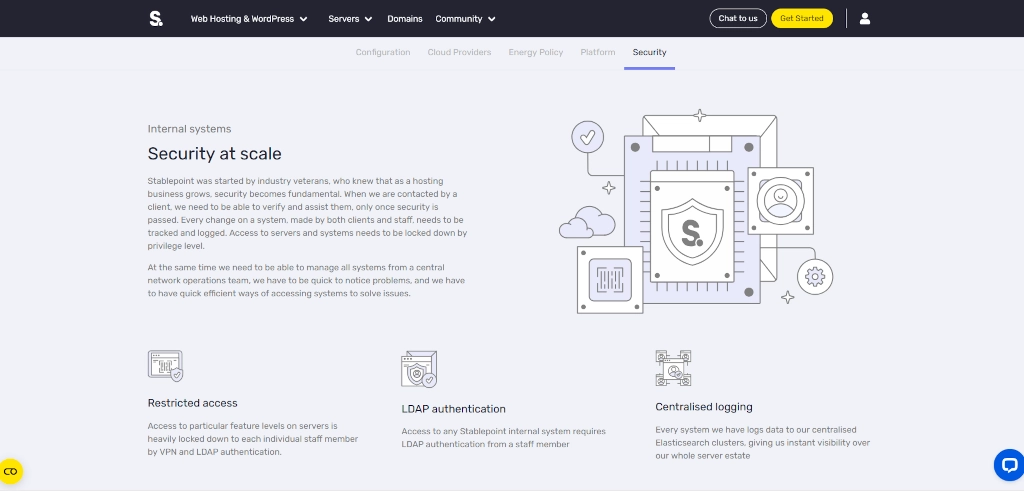Switch to the Platform tab
This screenshot has width=1024, height=491.
coord(598,52)
